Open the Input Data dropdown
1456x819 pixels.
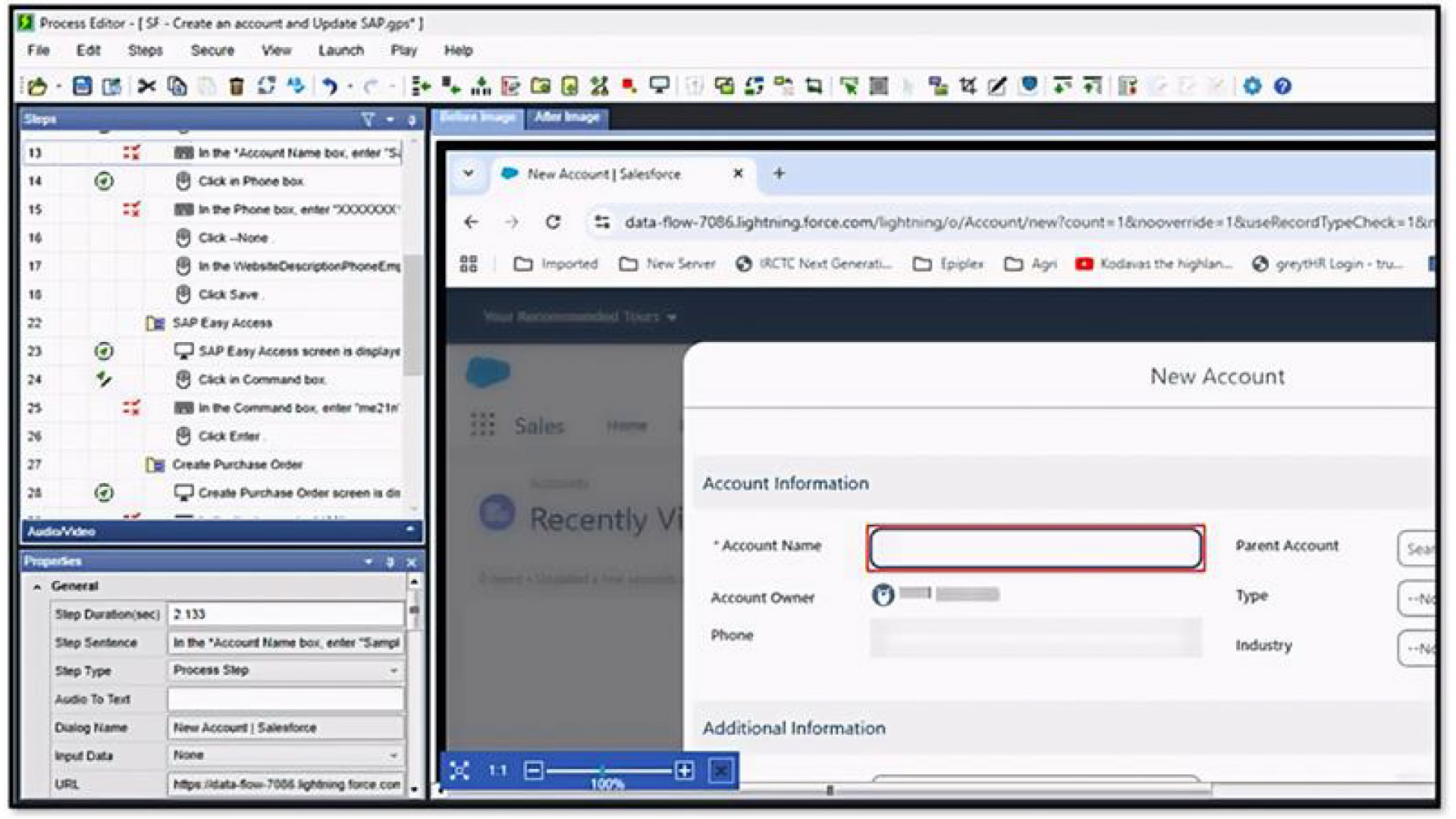(394, 755)
